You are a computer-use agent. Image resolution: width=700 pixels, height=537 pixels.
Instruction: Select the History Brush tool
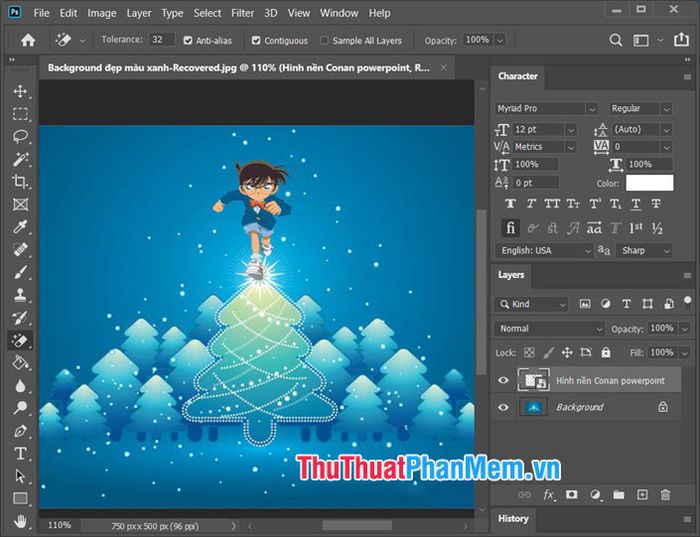coord(20,318)
